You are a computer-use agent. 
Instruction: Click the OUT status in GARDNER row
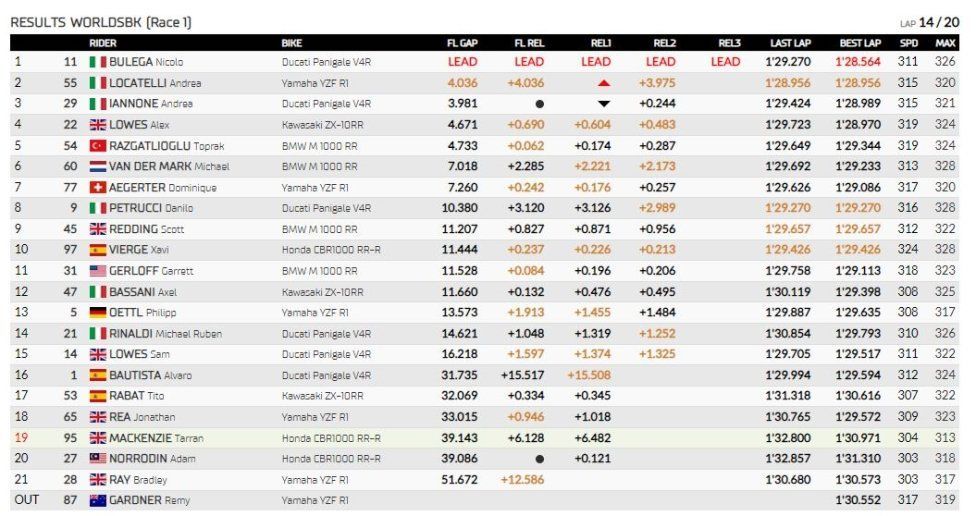(27, 500)
